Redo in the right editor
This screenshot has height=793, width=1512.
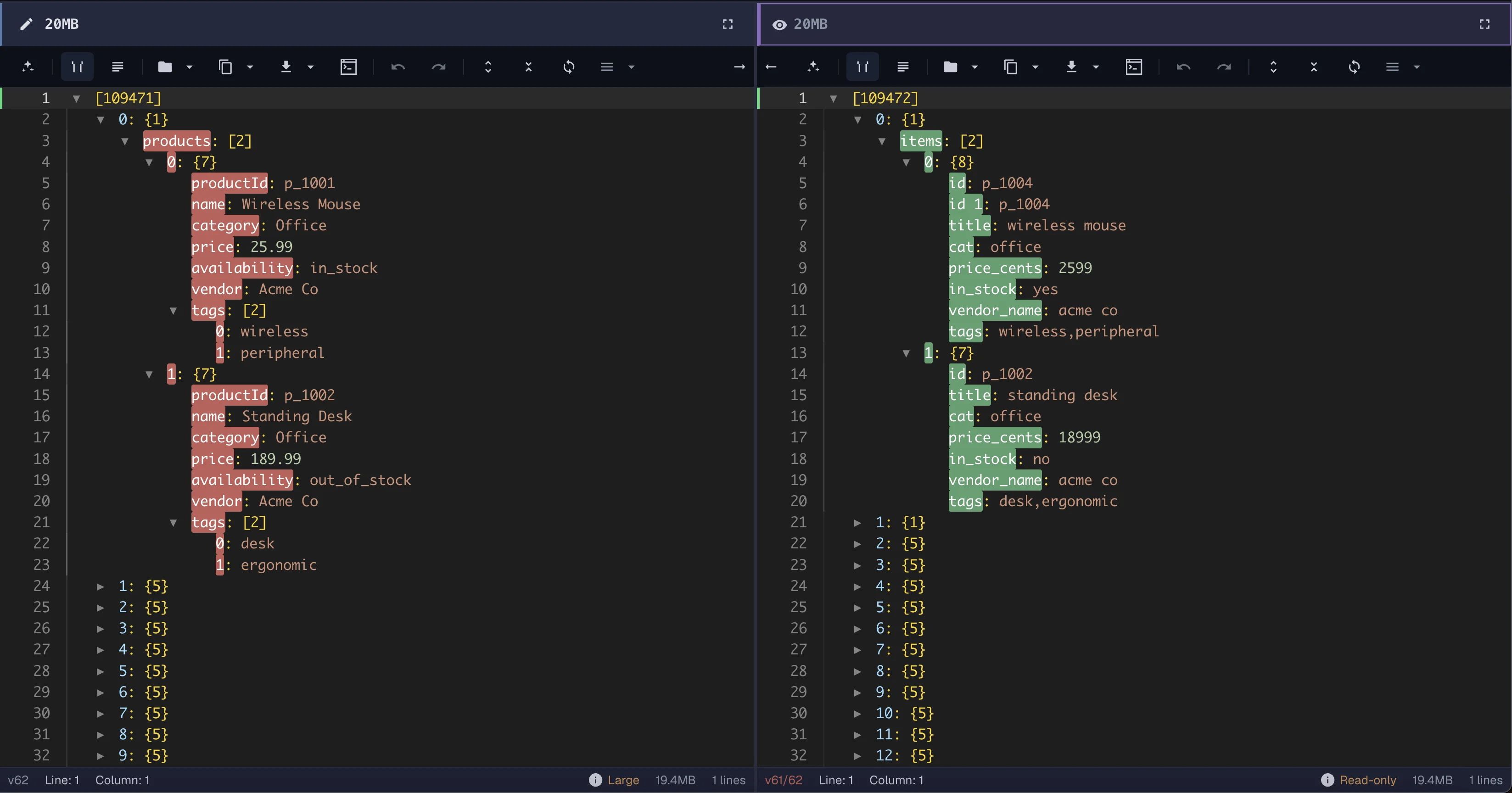click(1225, 67)
